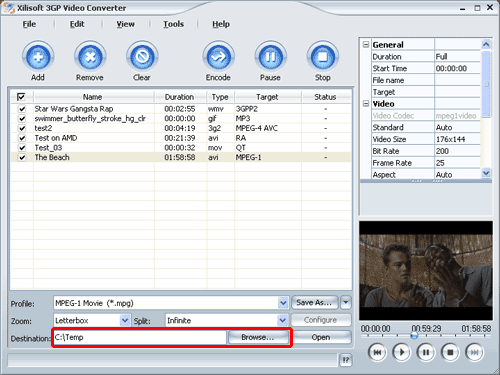Image resolution: width=500 pixels, height=375 pixels.
Task: Click the properties panel scrollbar thumb
Action: pos(486,84)
